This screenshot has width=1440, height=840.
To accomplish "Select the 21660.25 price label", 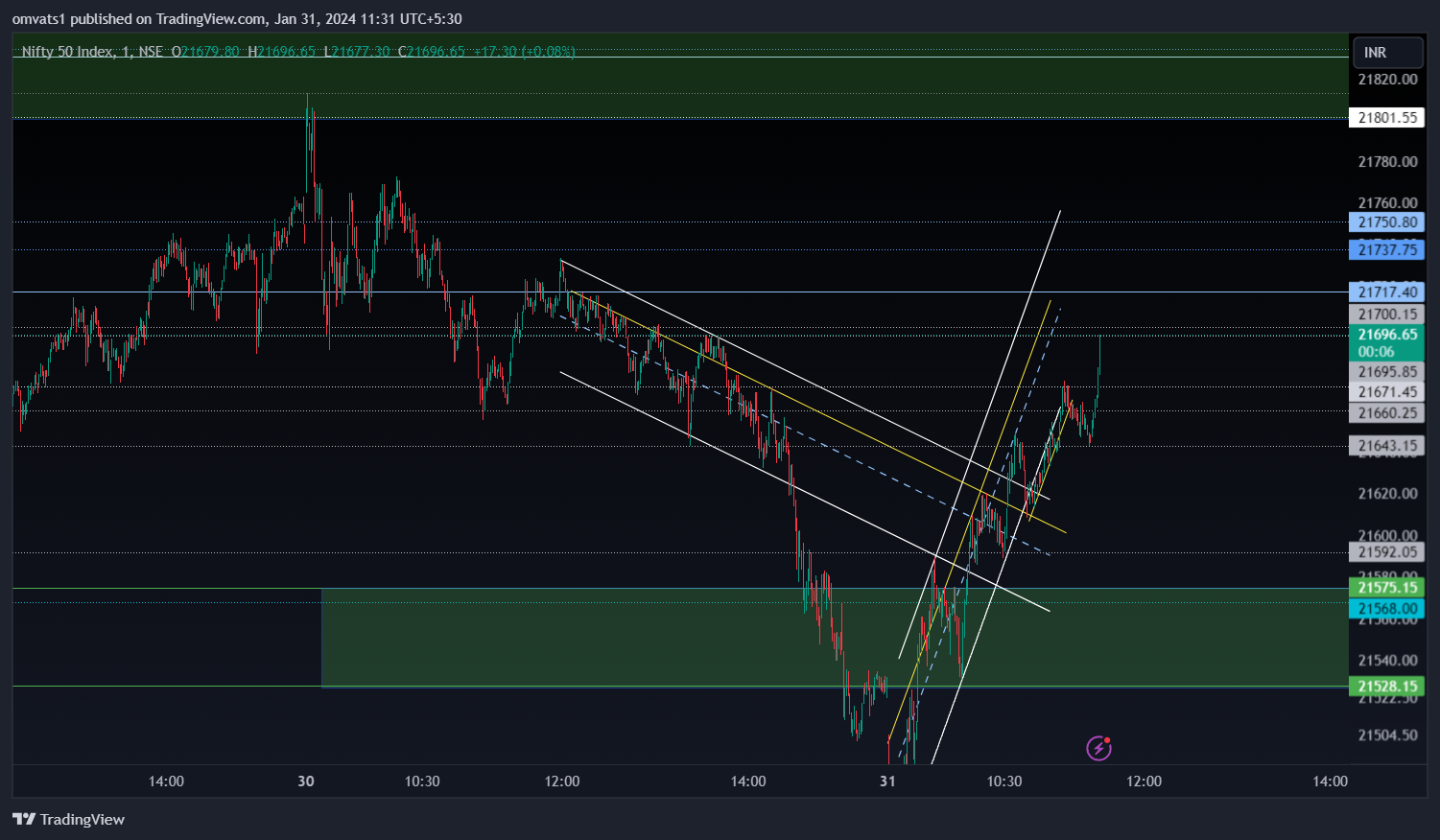I will pos(1386,413).
